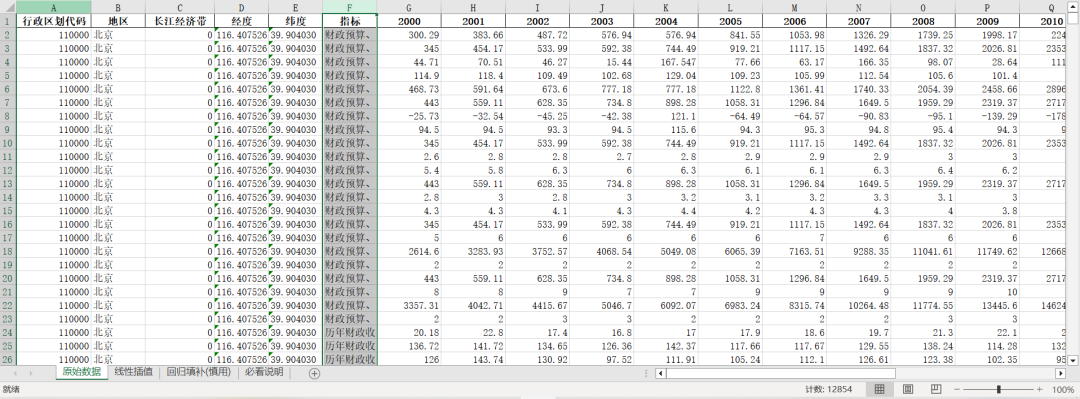Click the 计数: 12854 status text
1080x399 pixels.
coord(829,390)
